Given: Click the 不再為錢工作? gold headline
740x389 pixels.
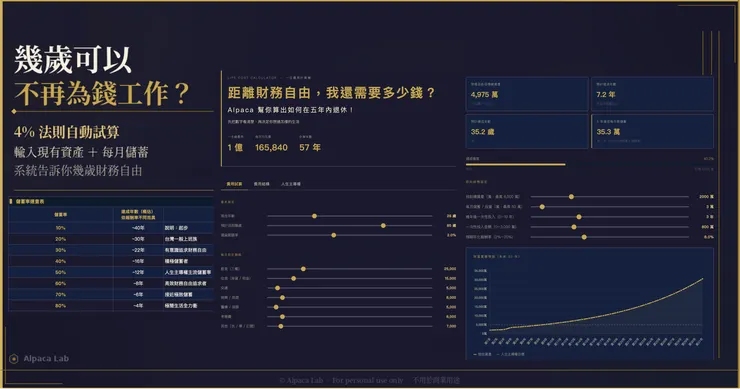Looking at the screenshot, I should pyautogui.click(x=102, y=93).
